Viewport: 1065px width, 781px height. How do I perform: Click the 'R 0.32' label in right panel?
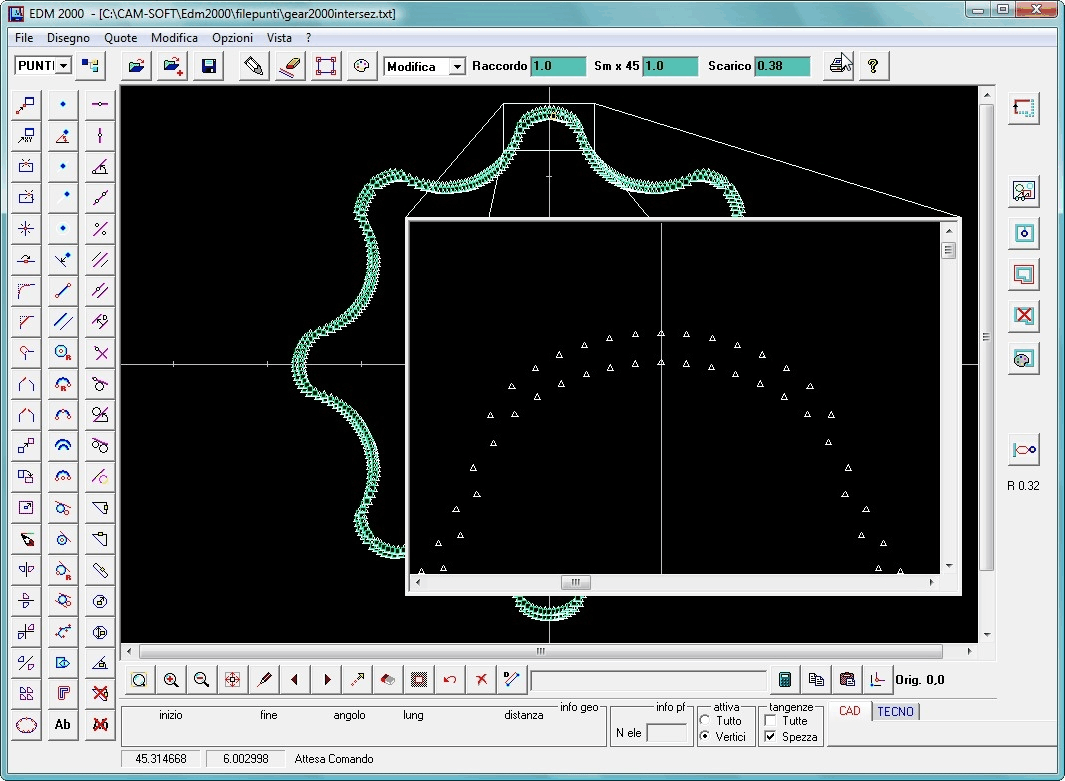click(x=1023, y=486)
